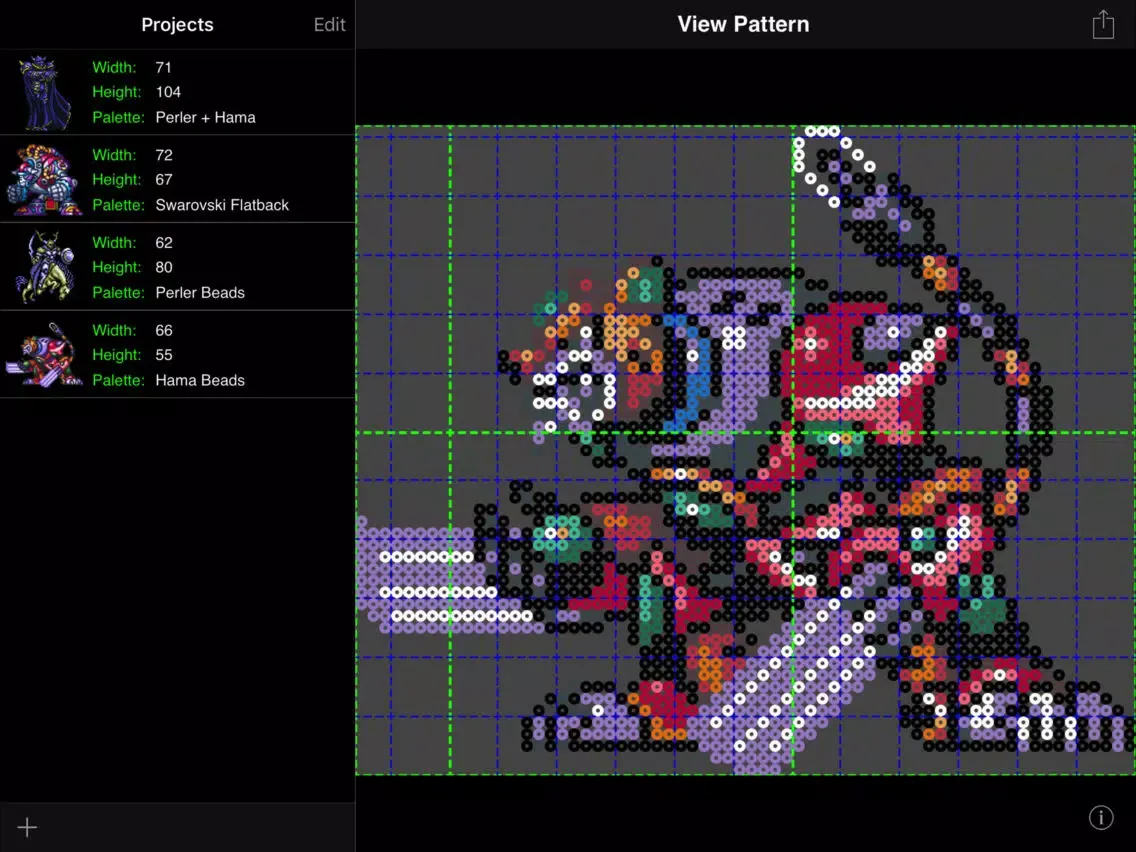The width and height of the screenshot is (1136, 852).
Task: Tap the share/export icon
Action: tap(1103, 25)
